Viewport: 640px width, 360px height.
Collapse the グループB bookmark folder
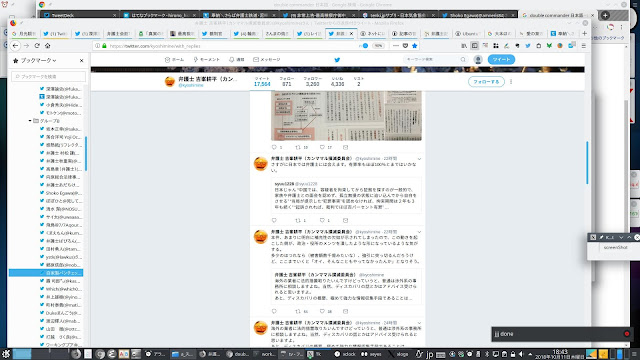(x=30, y=121)
